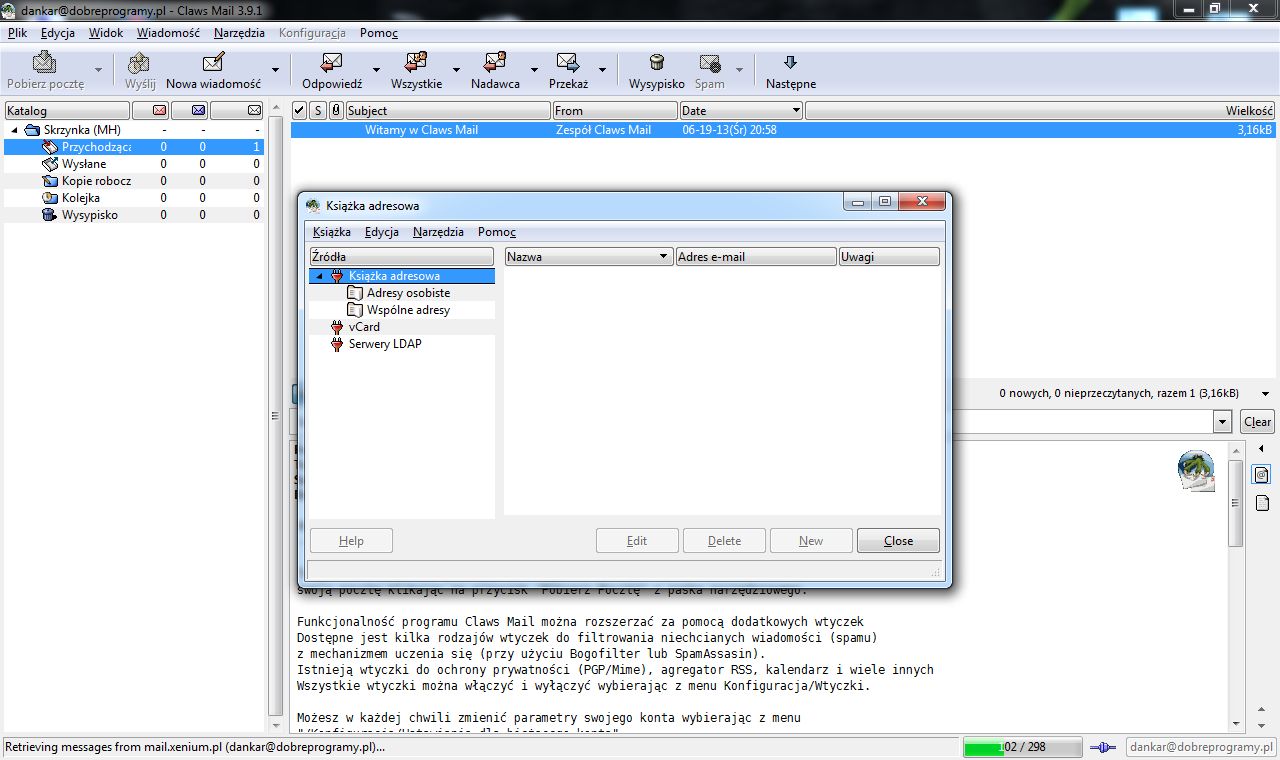
Task: Open the Pomoc menu in address book
Action: coord(497,232)
